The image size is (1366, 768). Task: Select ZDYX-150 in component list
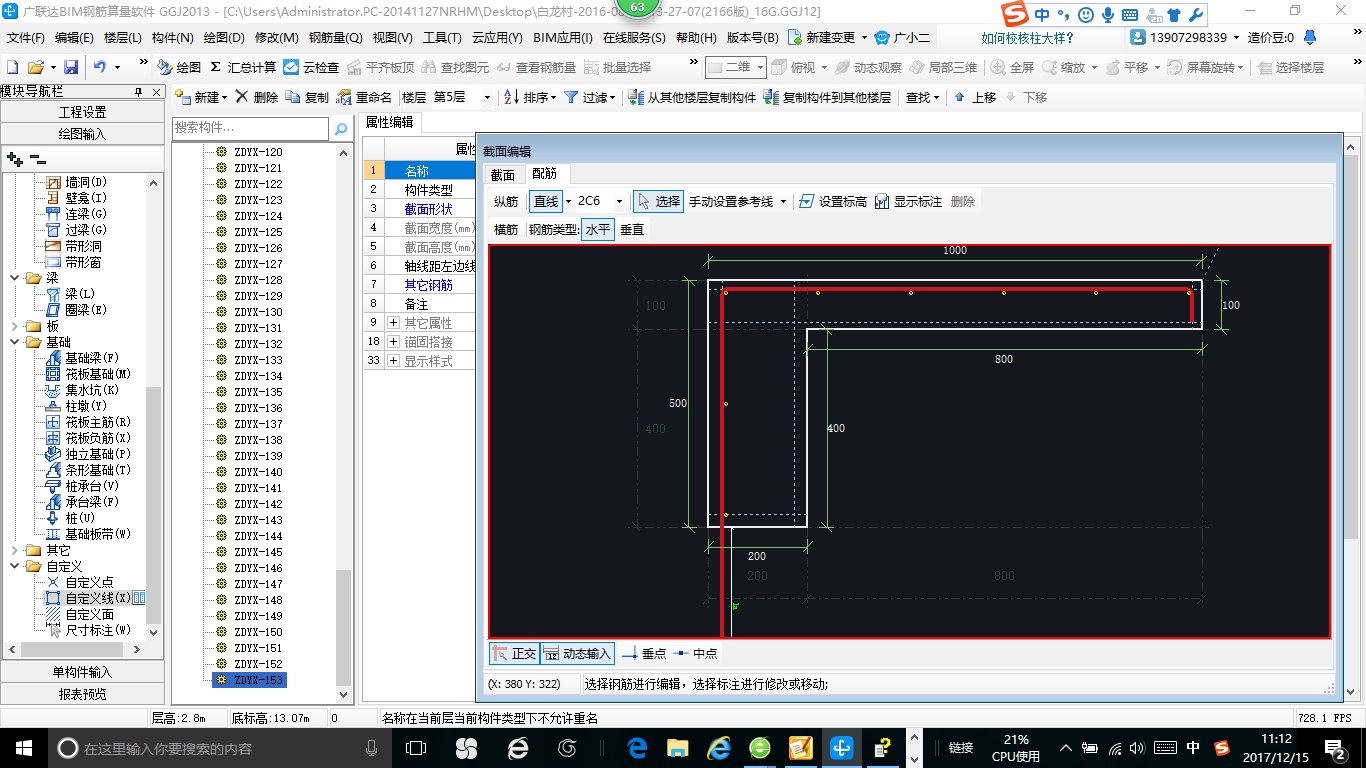pyautogui.click(x=258, y=632)
